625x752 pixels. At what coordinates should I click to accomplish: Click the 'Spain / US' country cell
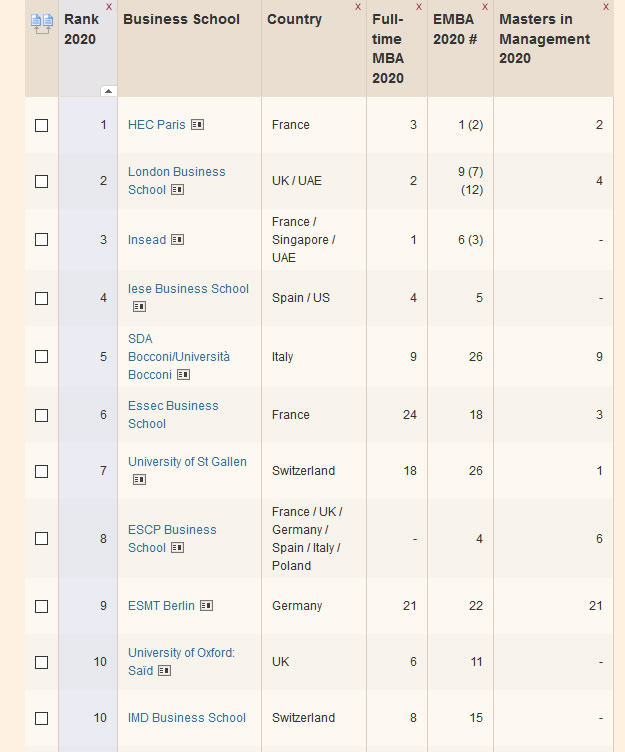301,298
